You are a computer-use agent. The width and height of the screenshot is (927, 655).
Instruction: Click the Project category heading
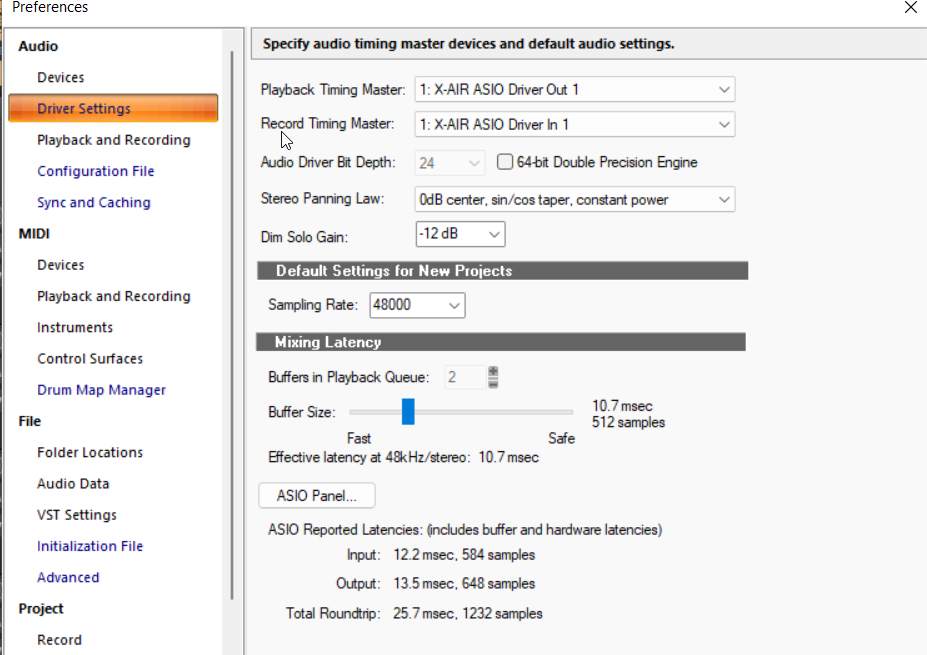tap(41, 609)
